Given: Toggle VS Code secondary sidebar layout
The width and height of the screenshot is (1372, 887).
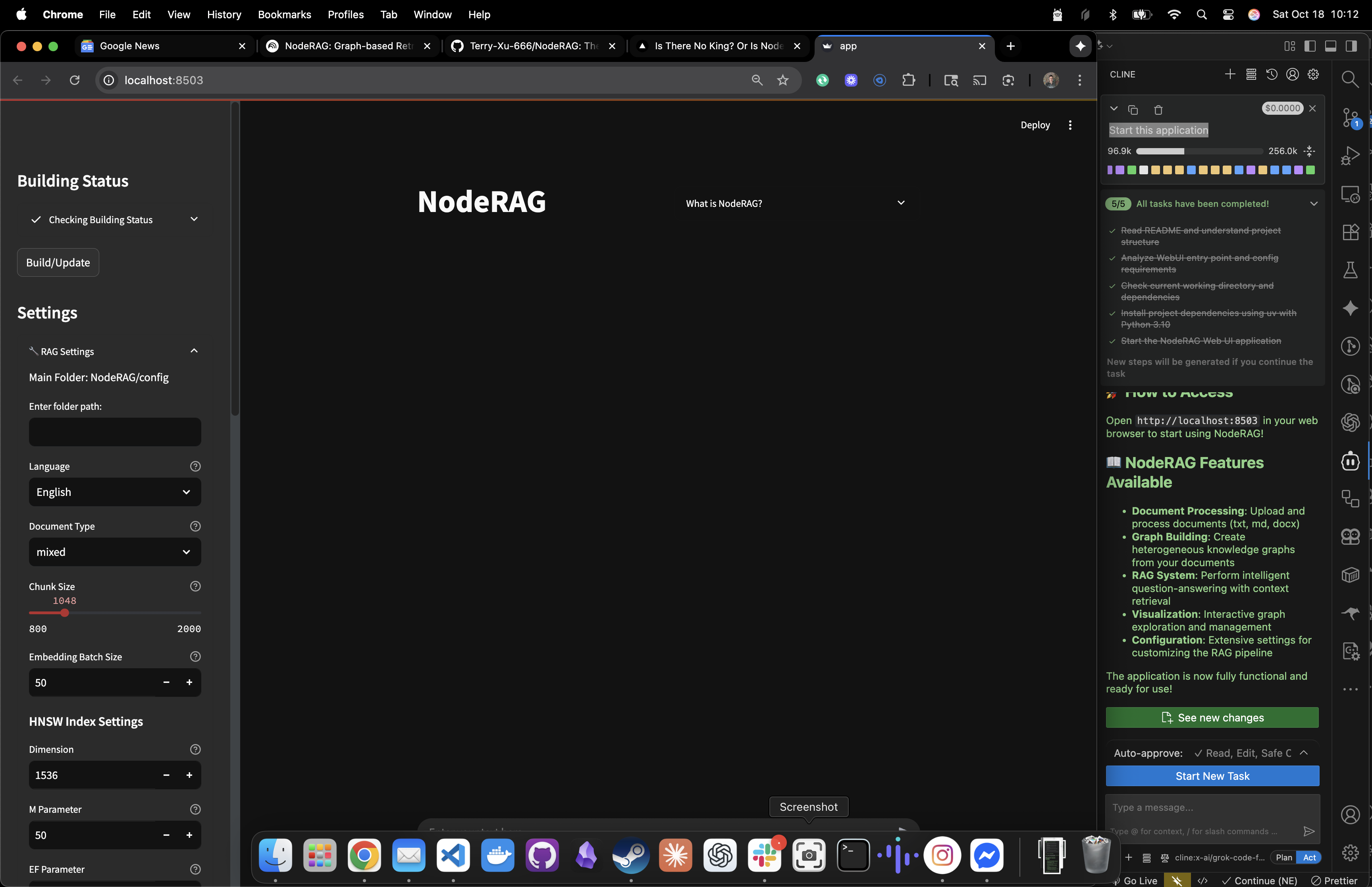Looking at the screenshot, I should click(x=1351, y=46).
